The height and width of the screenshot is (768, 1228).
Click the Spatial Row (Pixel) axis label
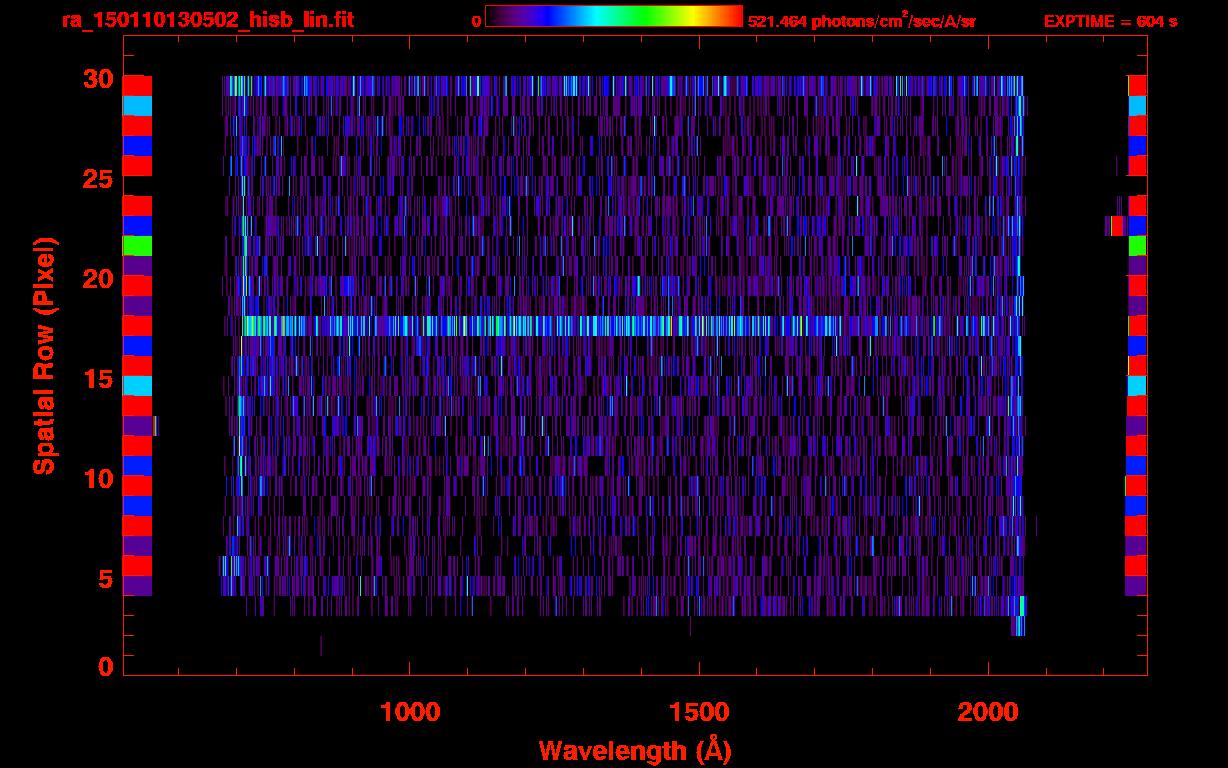pos(44,355)
